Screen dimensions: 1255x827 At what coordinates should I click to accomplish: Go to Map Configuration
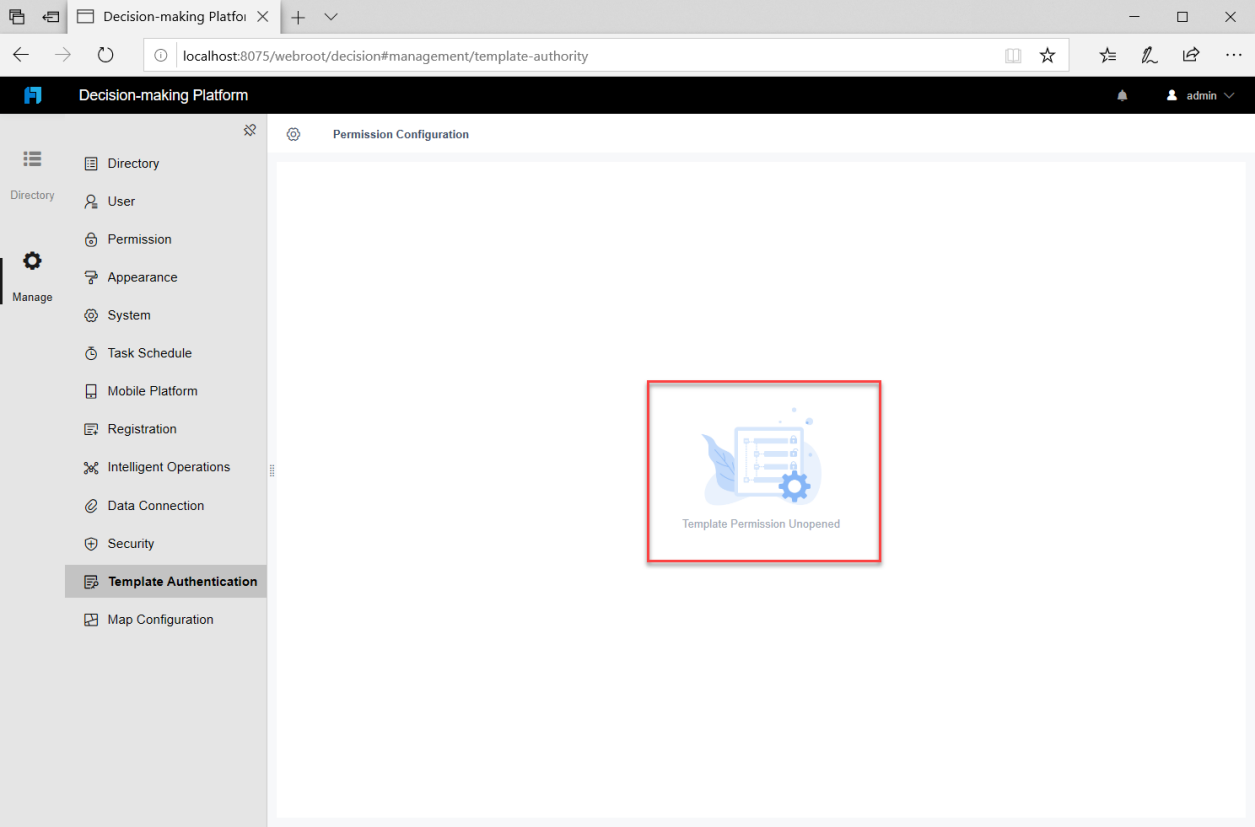click(x=160, y=619)
